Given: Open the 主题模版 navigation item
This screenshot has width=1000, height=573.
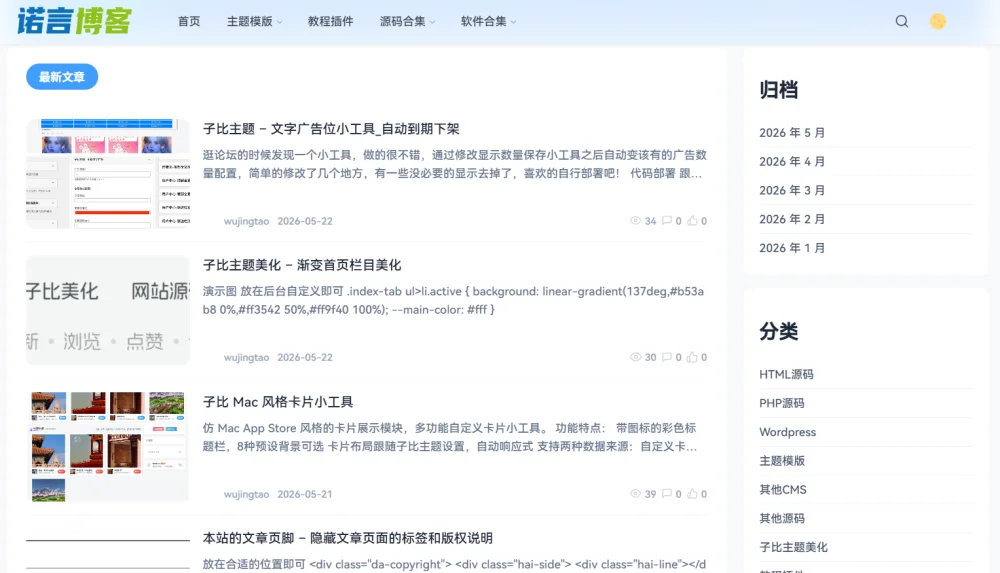Looking at the screenshot, I should point(249,21).
